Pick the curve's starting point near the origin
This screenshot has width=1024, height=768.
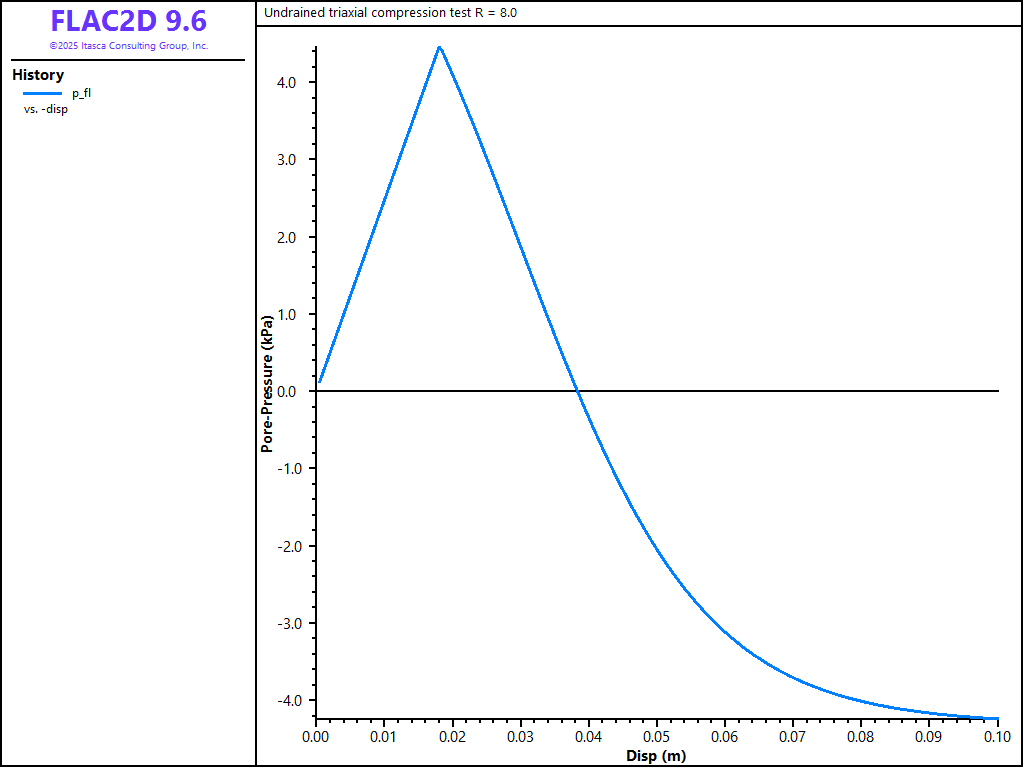pyautogui.click(x=320, y=381)
